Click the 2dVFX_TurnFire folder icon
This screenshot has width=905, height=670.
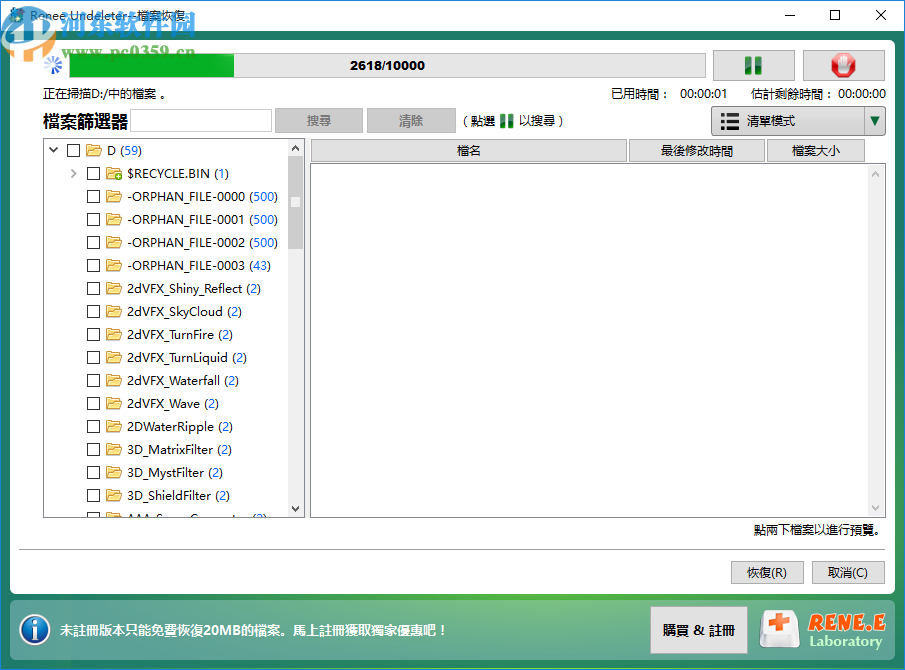click(114, 335)
